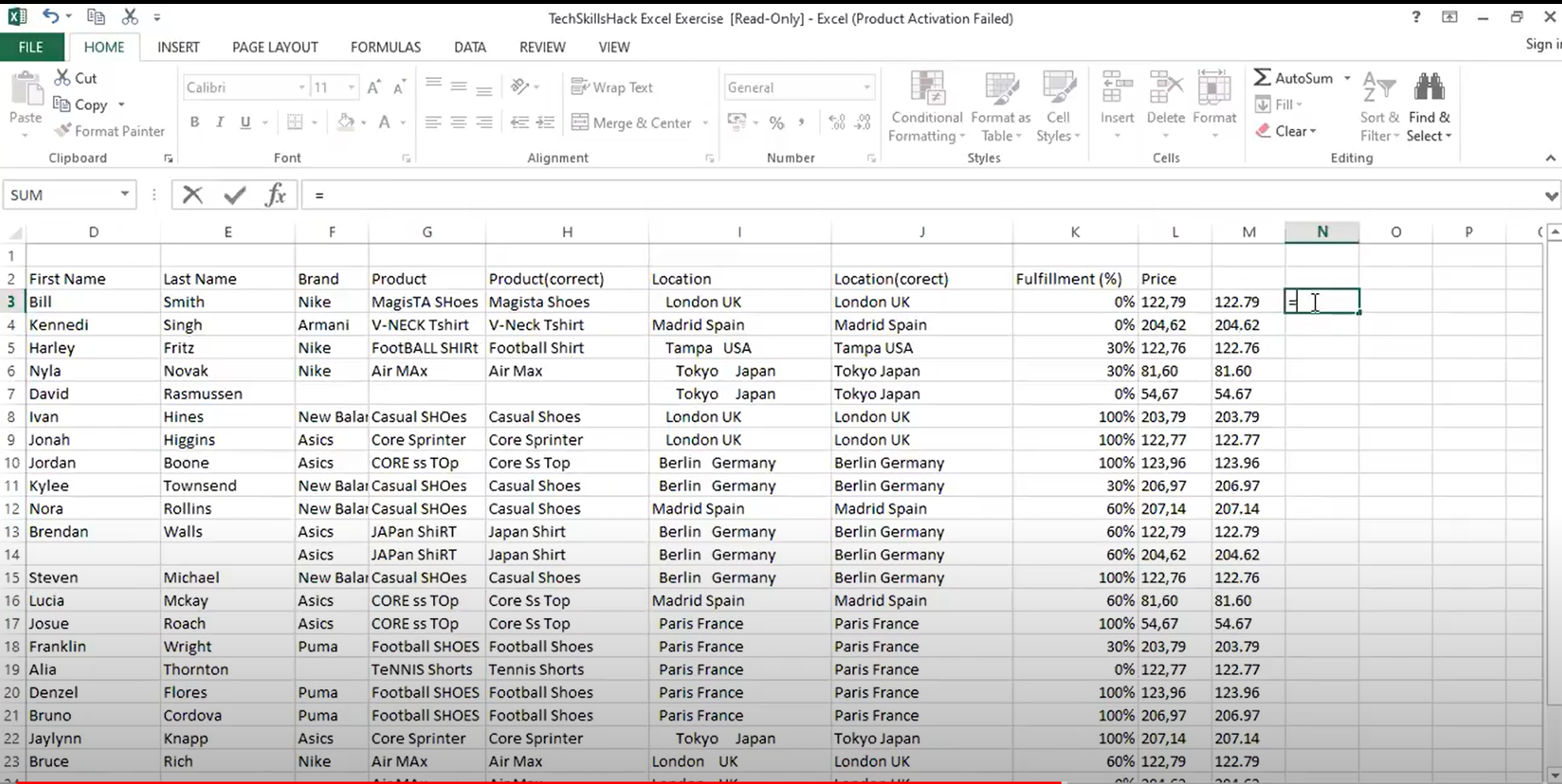Image resolution: width=1562 pixels, height=784 pixels.
Task: Click the Fill button in the Editing group
Action: tap(1277, 104)
